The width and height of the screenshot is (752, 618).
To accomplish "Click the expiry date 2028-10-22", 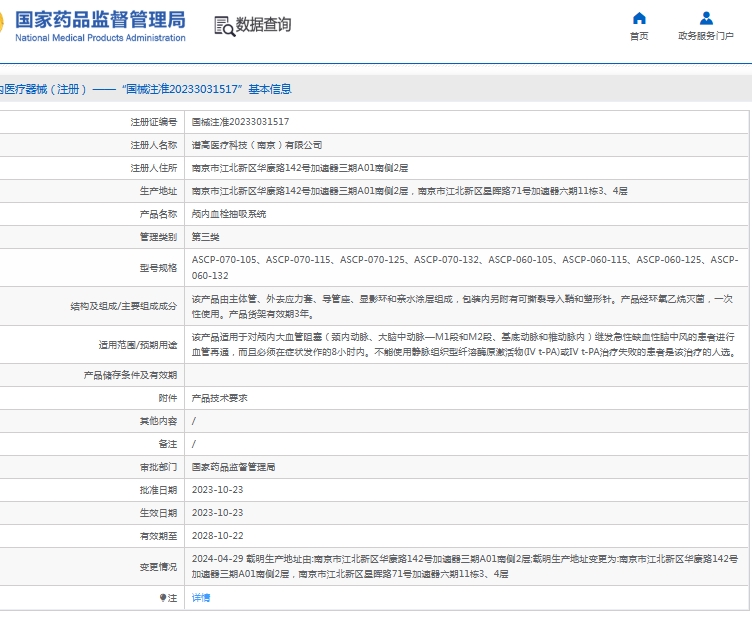I will point(217,536).
